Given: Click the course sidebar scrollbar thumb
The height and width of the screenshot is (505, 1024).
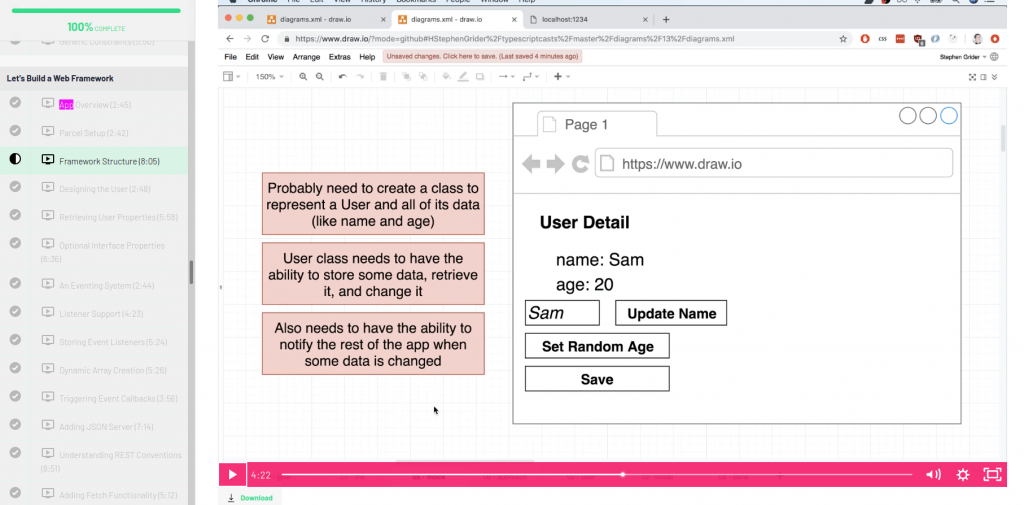Looking at the screenshot, I should click(x=191, y=272).
